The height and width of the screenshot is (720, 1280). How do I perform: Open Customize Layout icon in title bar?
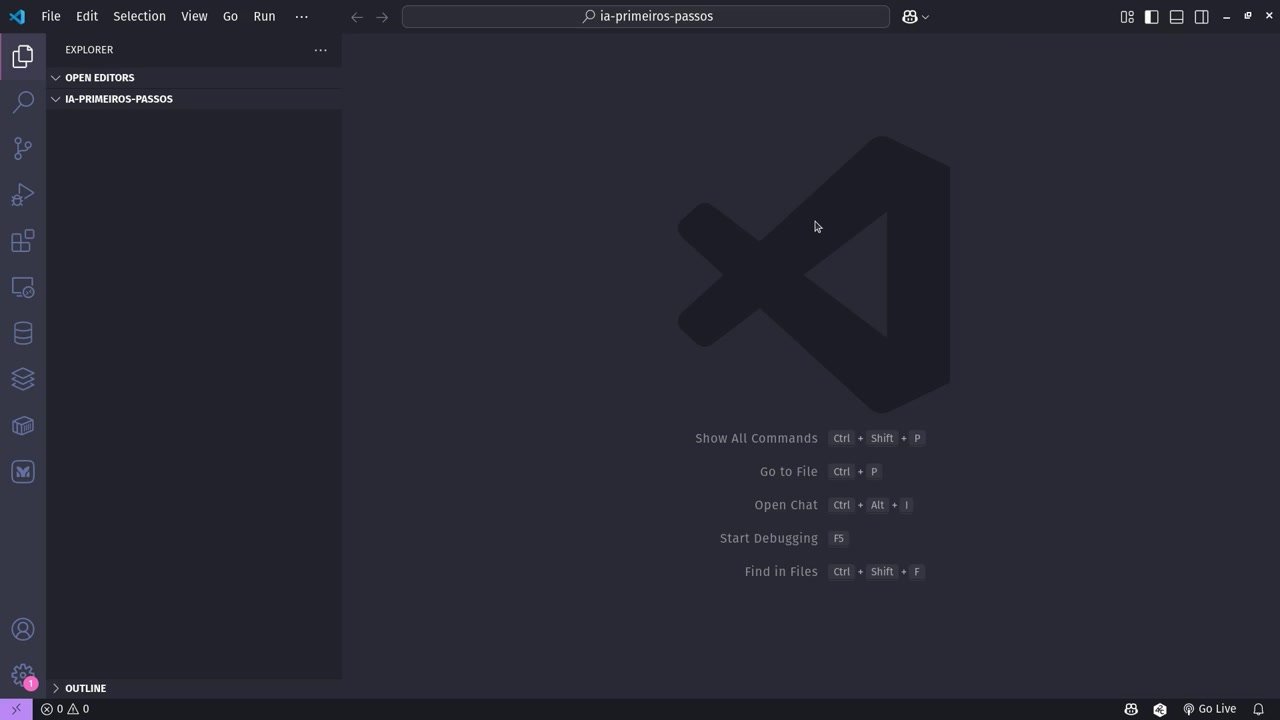coord(1127,16)
